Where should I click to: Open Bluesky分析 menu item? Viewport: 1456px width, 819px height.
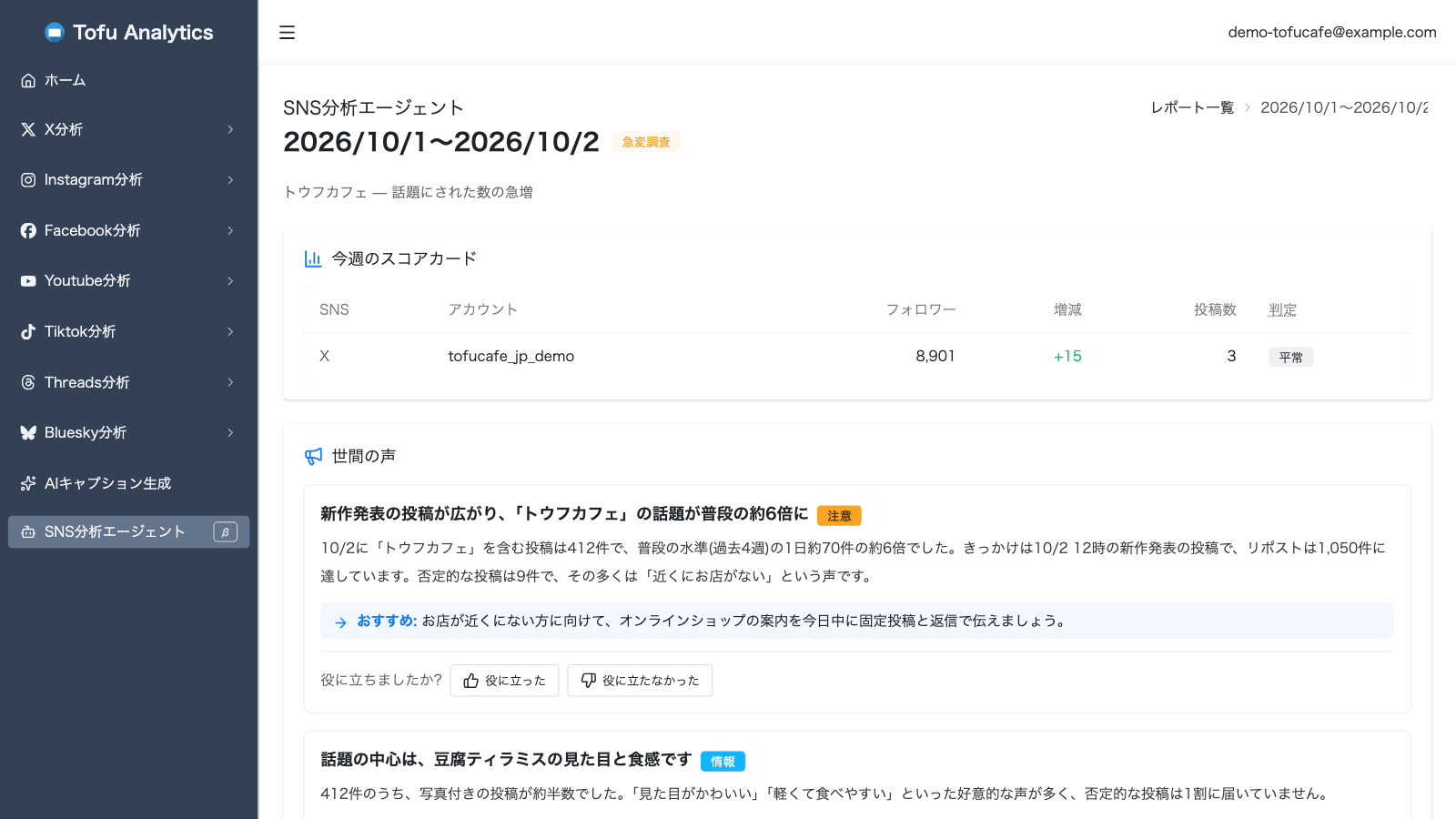pyautogui.click(x=129, y=432)
